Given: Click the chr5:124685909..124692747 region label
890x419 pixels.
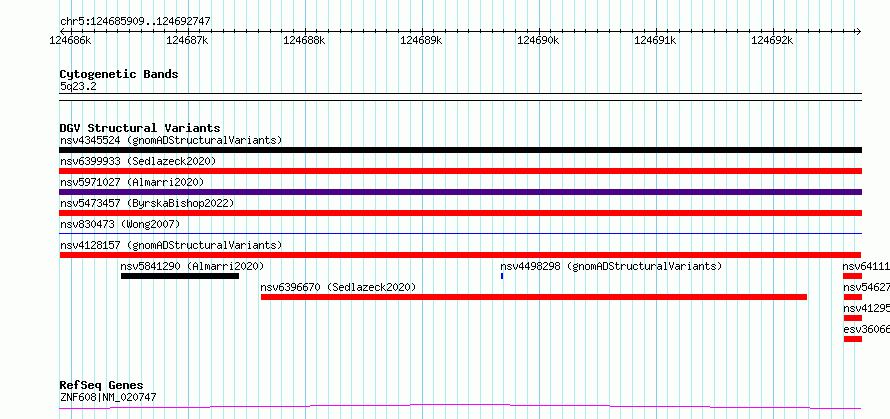Looking at the screenshot, I should point(135,21).
